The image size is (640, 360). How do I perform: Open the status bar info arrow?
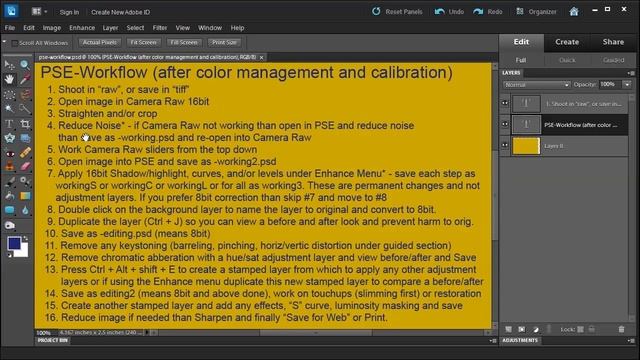pos(147,333)
